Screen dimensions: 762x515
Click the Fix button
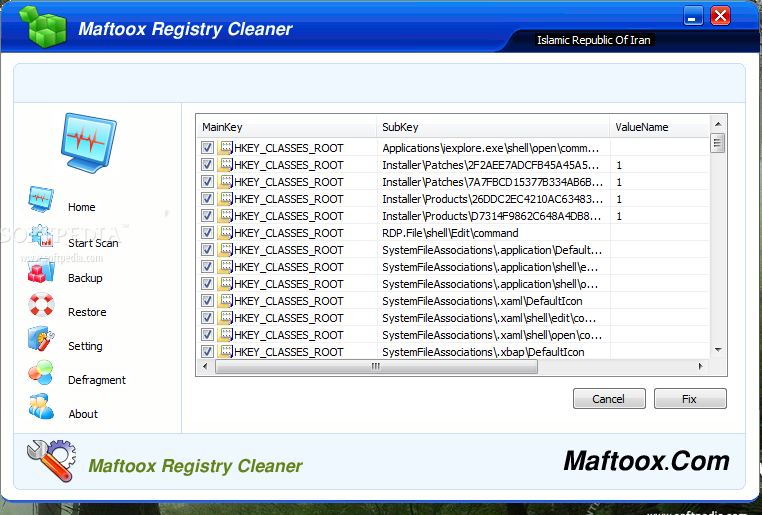(x=690, y=398)
